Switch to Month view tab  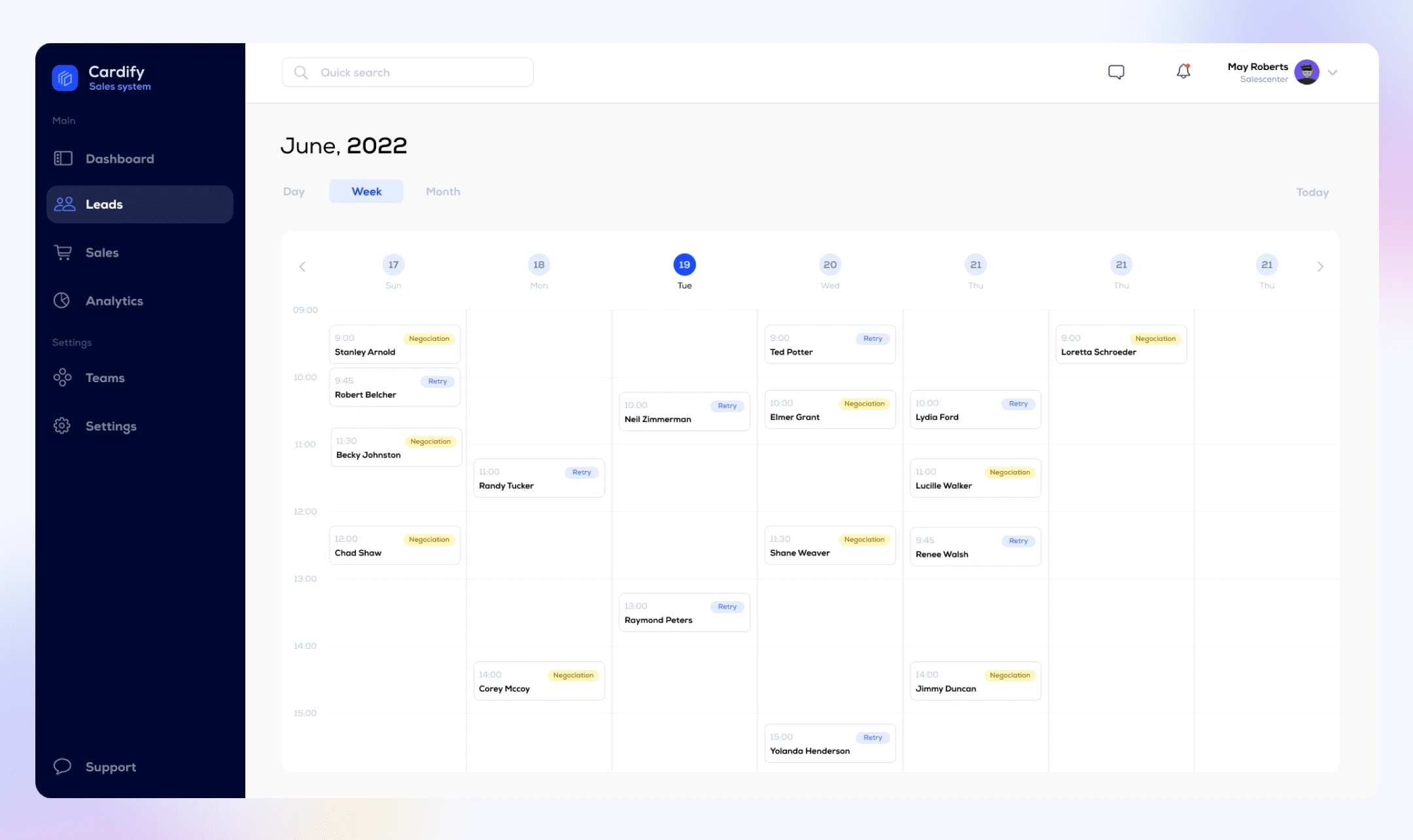pyautogui.click(x=442, y=191)
